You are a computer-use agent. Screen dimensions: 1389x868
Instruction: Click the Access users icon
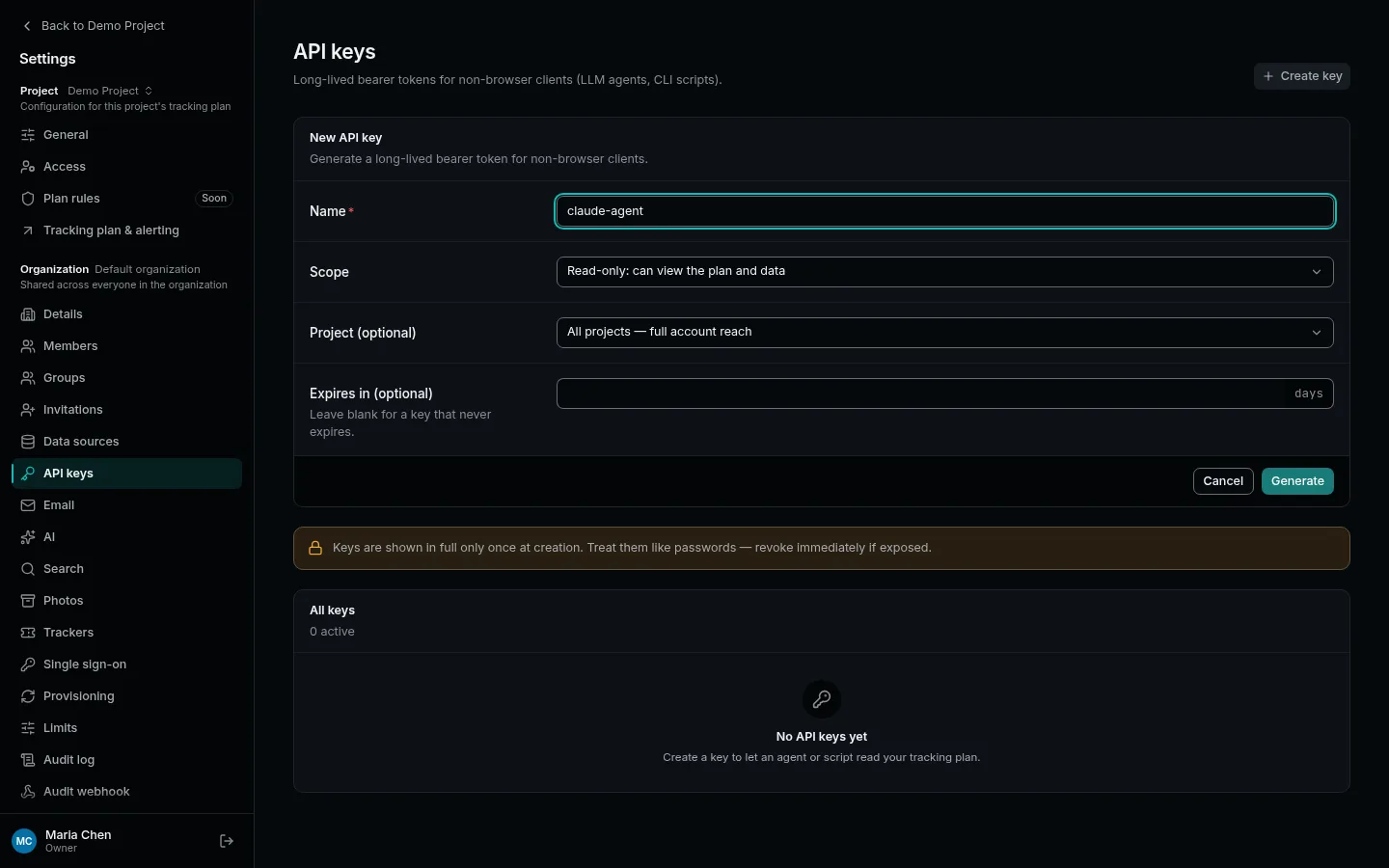click(28, 167)
